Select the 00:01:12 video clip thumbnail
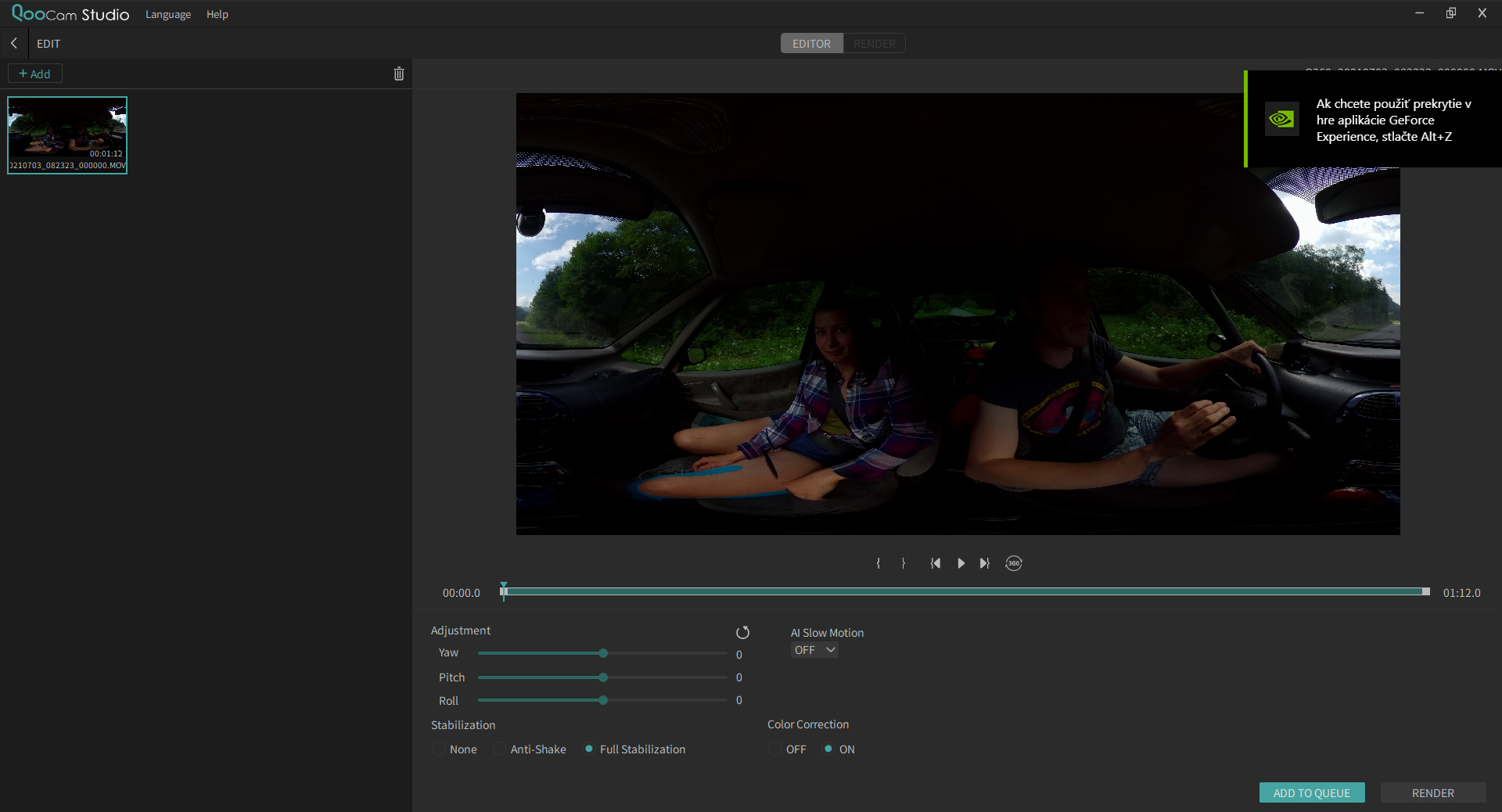The image size is (1502, 812). [67, 135]
